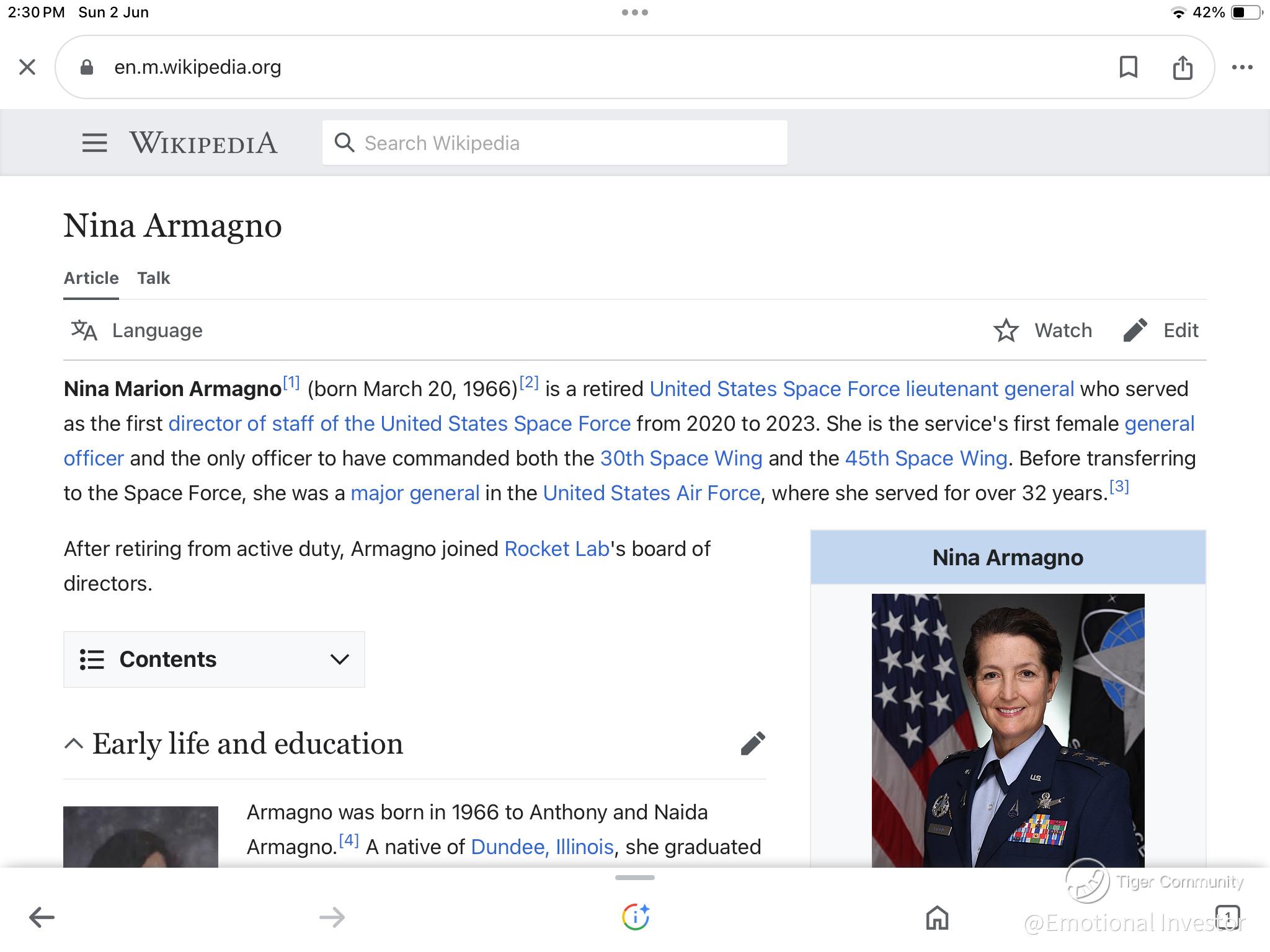1270x952 pixels.
Task: Edit the Early life section with its pencil icon
Action: (753, 744)
